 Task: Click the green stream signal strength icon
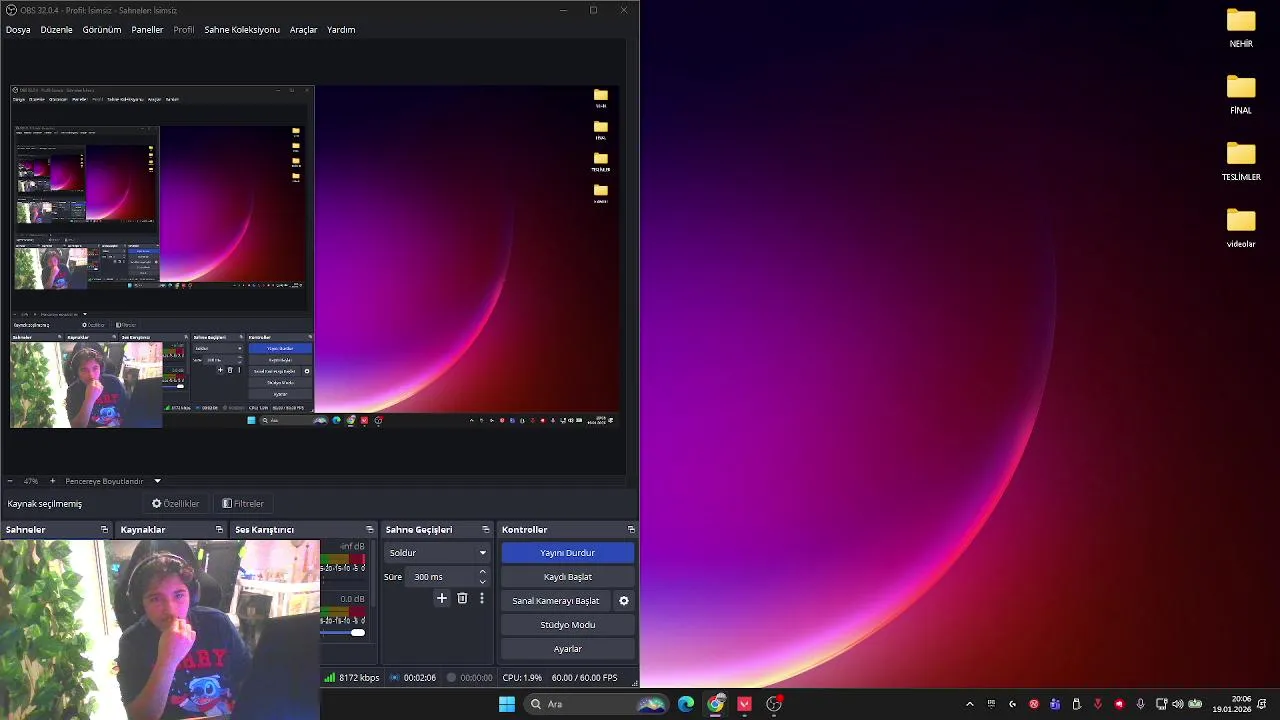pos(329,677)
